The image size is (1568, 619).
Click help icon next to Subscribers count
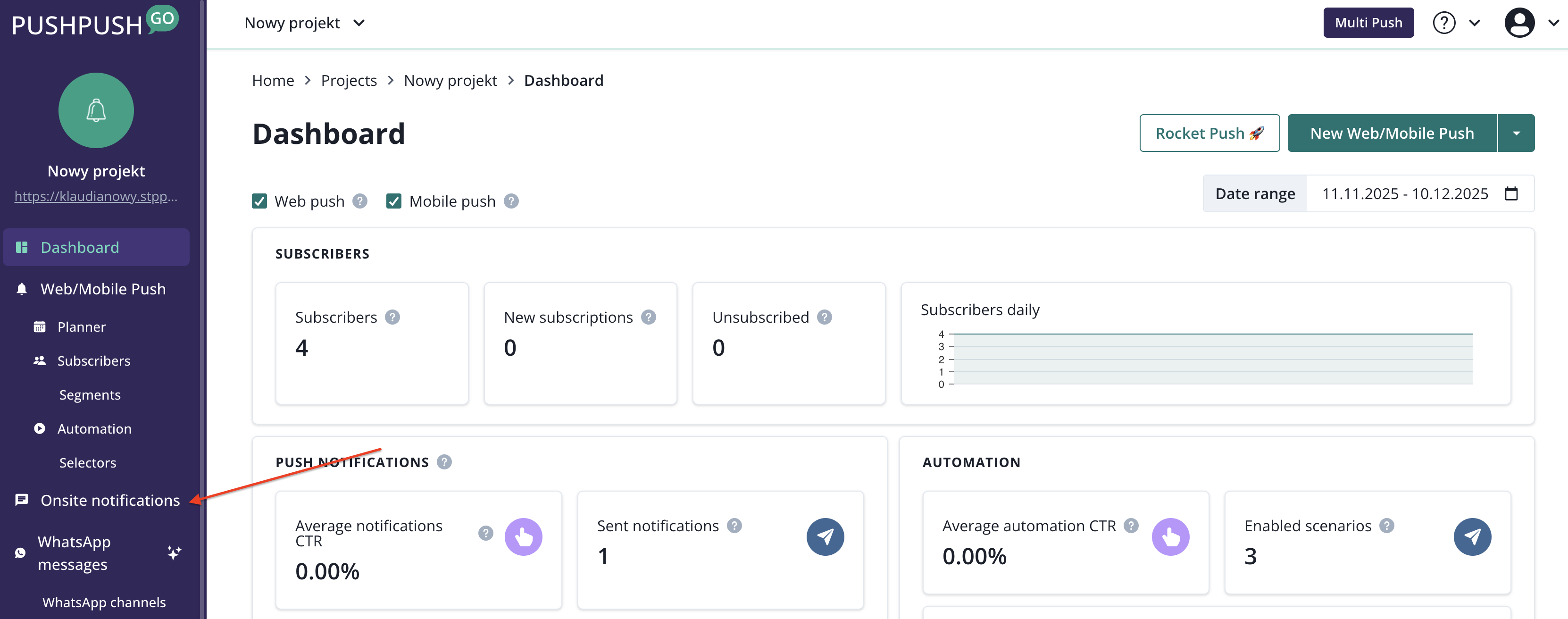click(392, 317)
